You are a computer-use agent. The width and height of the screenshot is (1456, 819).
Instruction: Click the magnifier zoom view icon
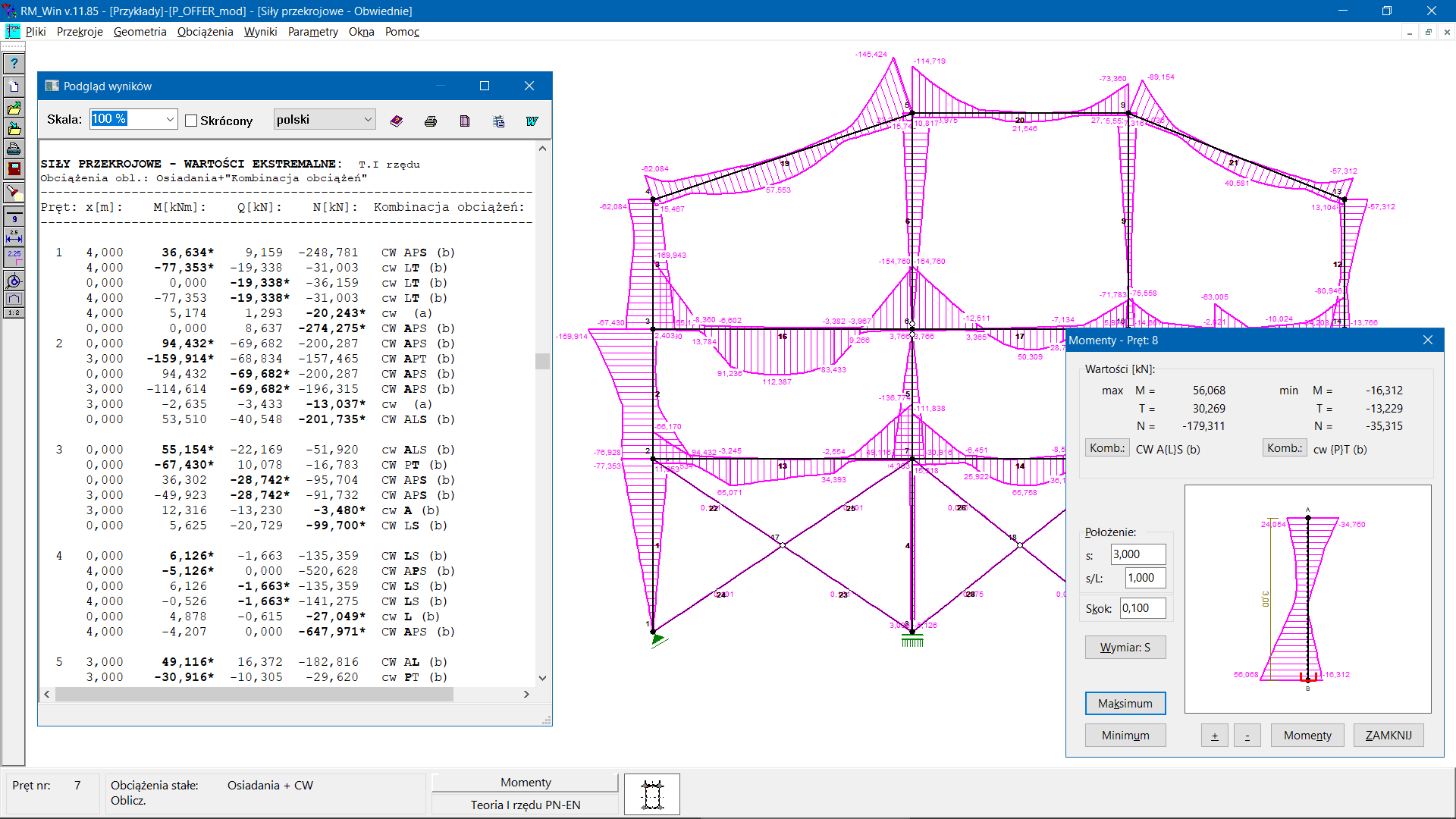pyautogui.click(x=14, y=281)
